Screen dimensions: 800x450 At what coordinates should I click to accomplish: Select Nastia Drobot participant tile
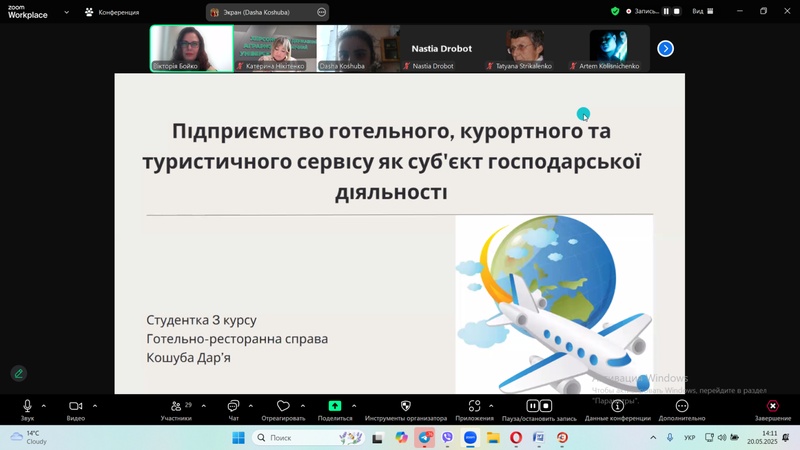(440, 50)
